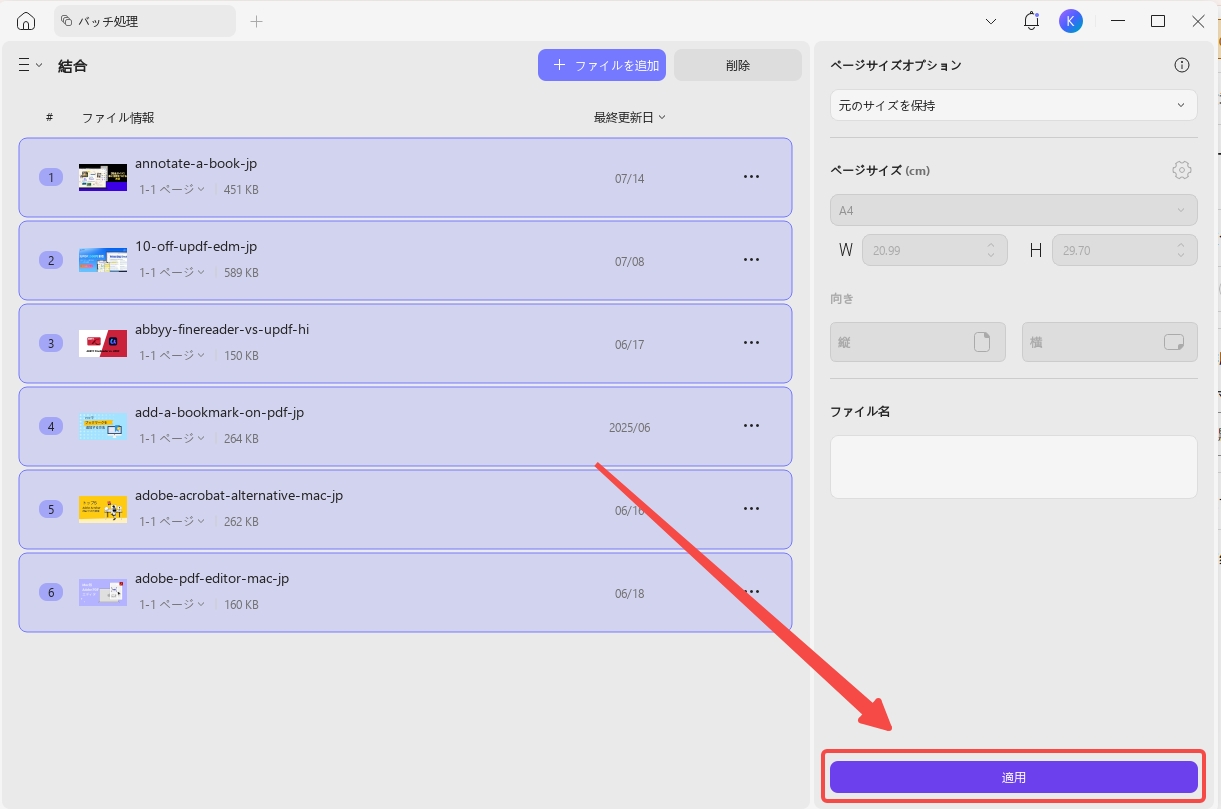This screenshot has height=809, width=1221.
Task: Select portrait orientation 縦
Action: click(918, 342)
